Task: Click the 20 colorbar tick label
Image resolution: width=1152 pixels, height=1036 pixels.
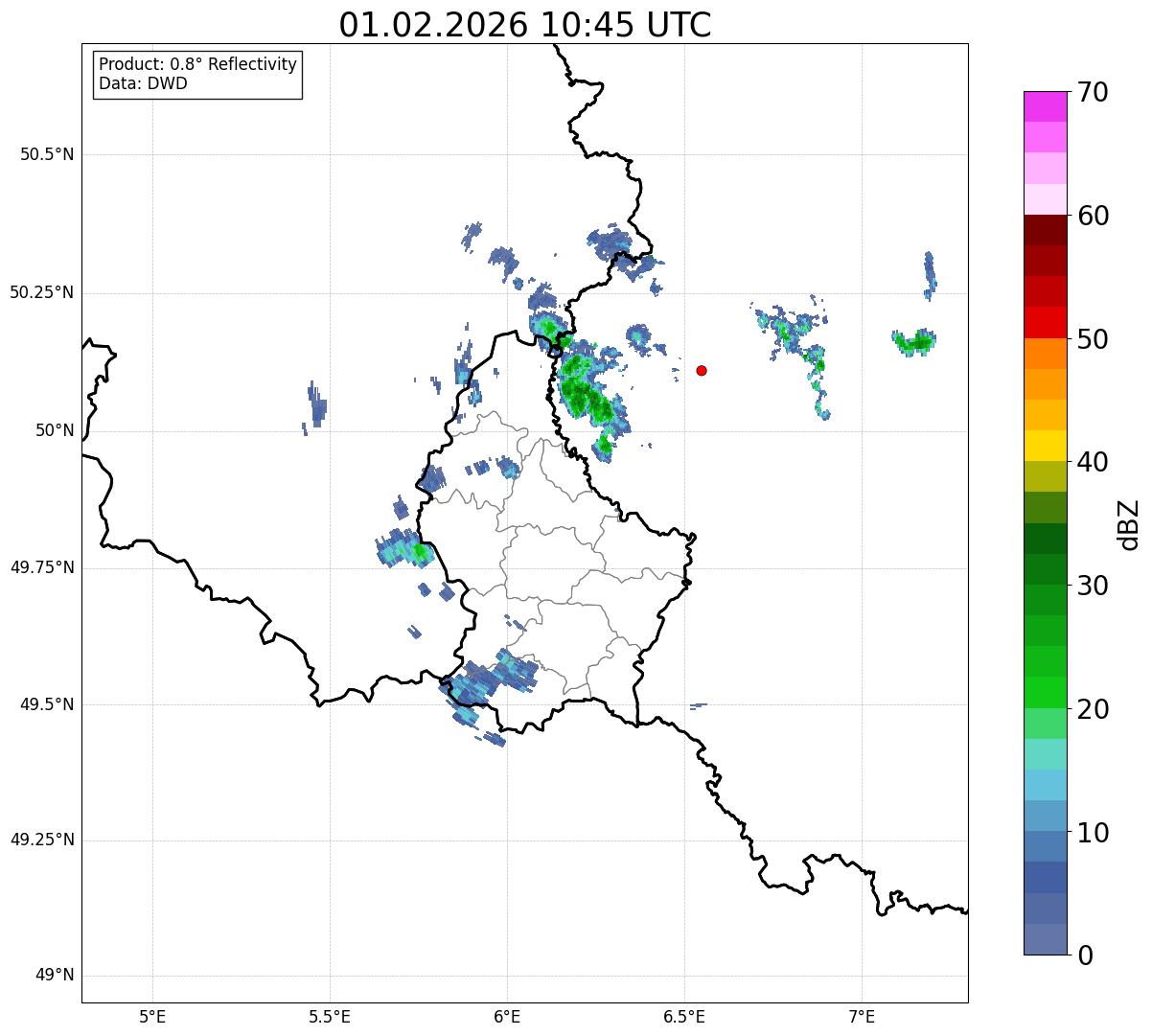Action: coord(1093,709)
